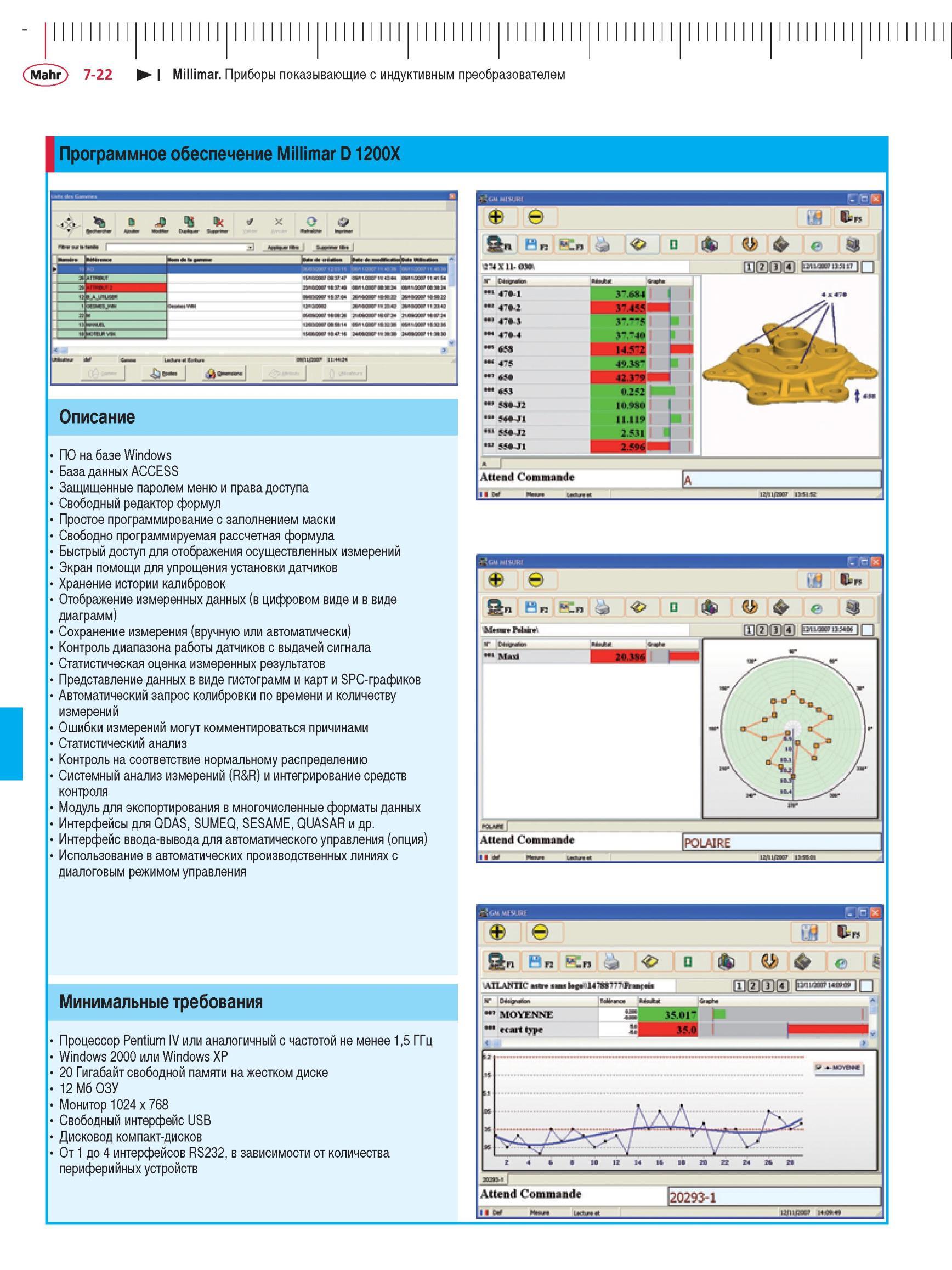Select the POLAIRE tab below the polar chart

coord(493,826)
